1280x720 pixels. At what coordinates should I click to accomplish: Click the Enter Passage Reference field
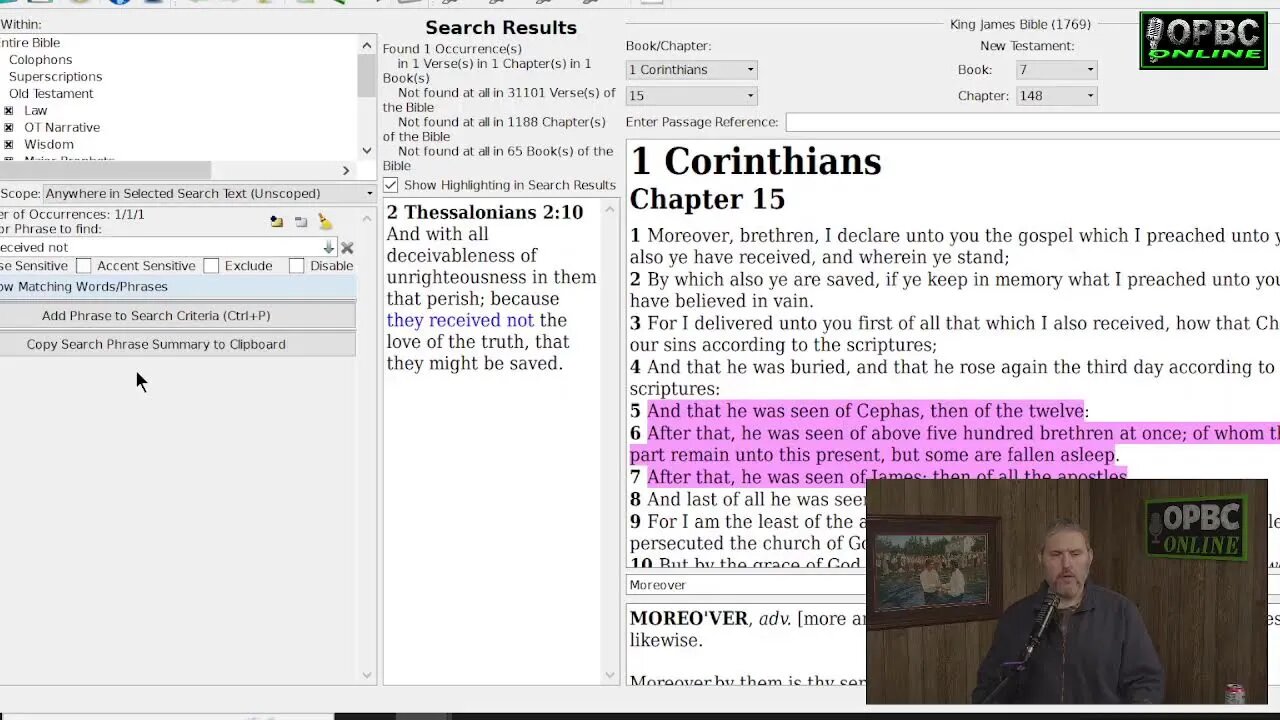click(1032, 122)
